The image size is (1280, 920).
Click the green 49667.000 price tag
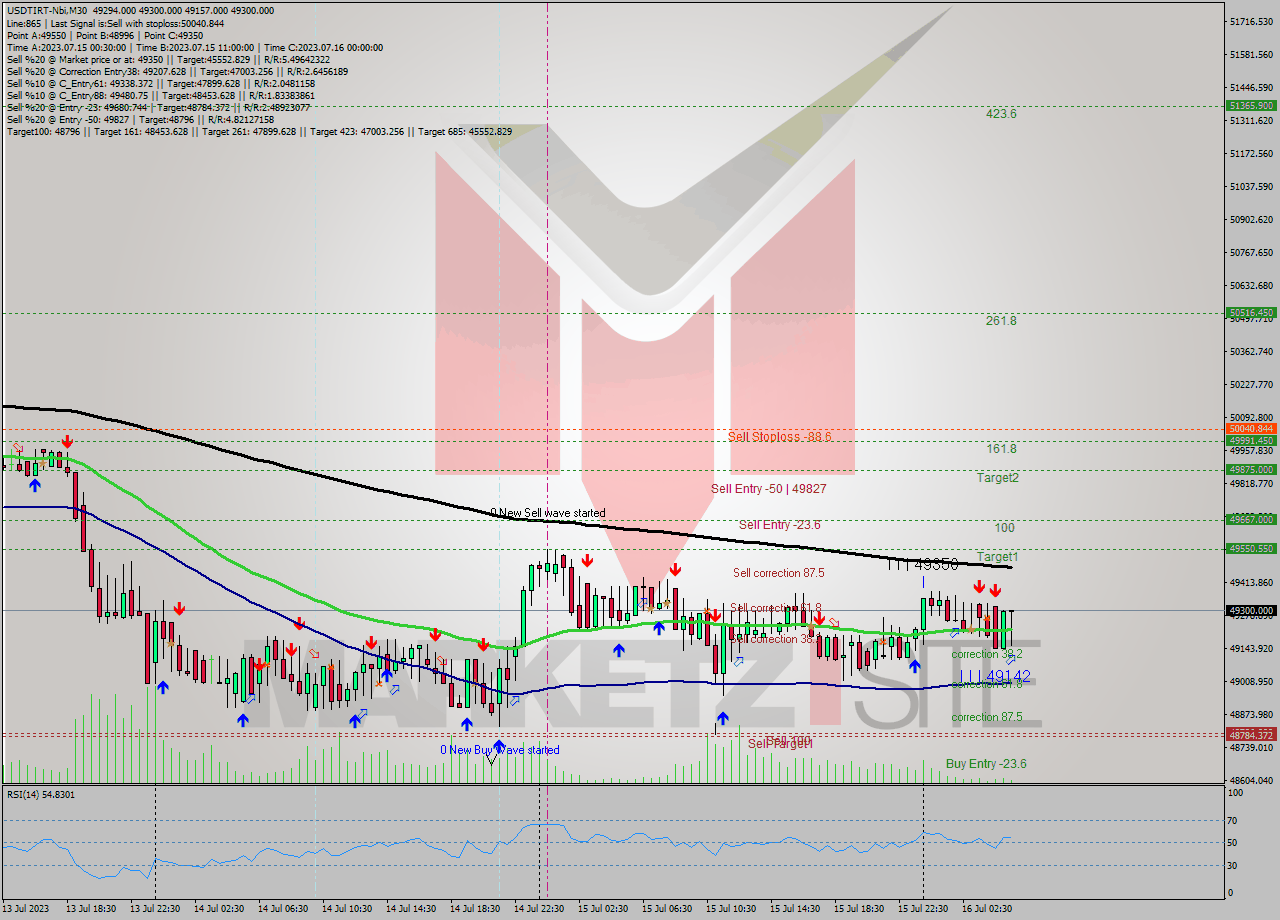tap(1251, 519)
